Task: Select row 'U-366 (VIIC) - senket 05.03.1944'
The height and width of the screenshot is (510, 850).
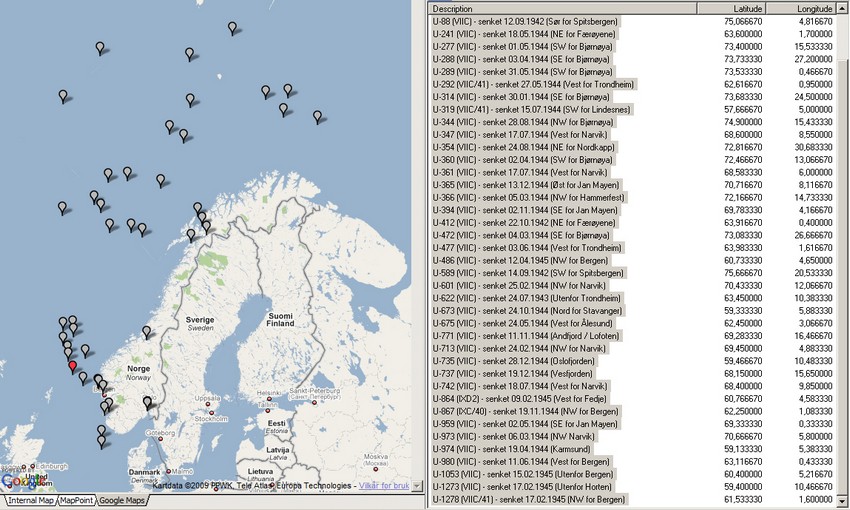Action: pyautogui.click(x=633, y=197)
